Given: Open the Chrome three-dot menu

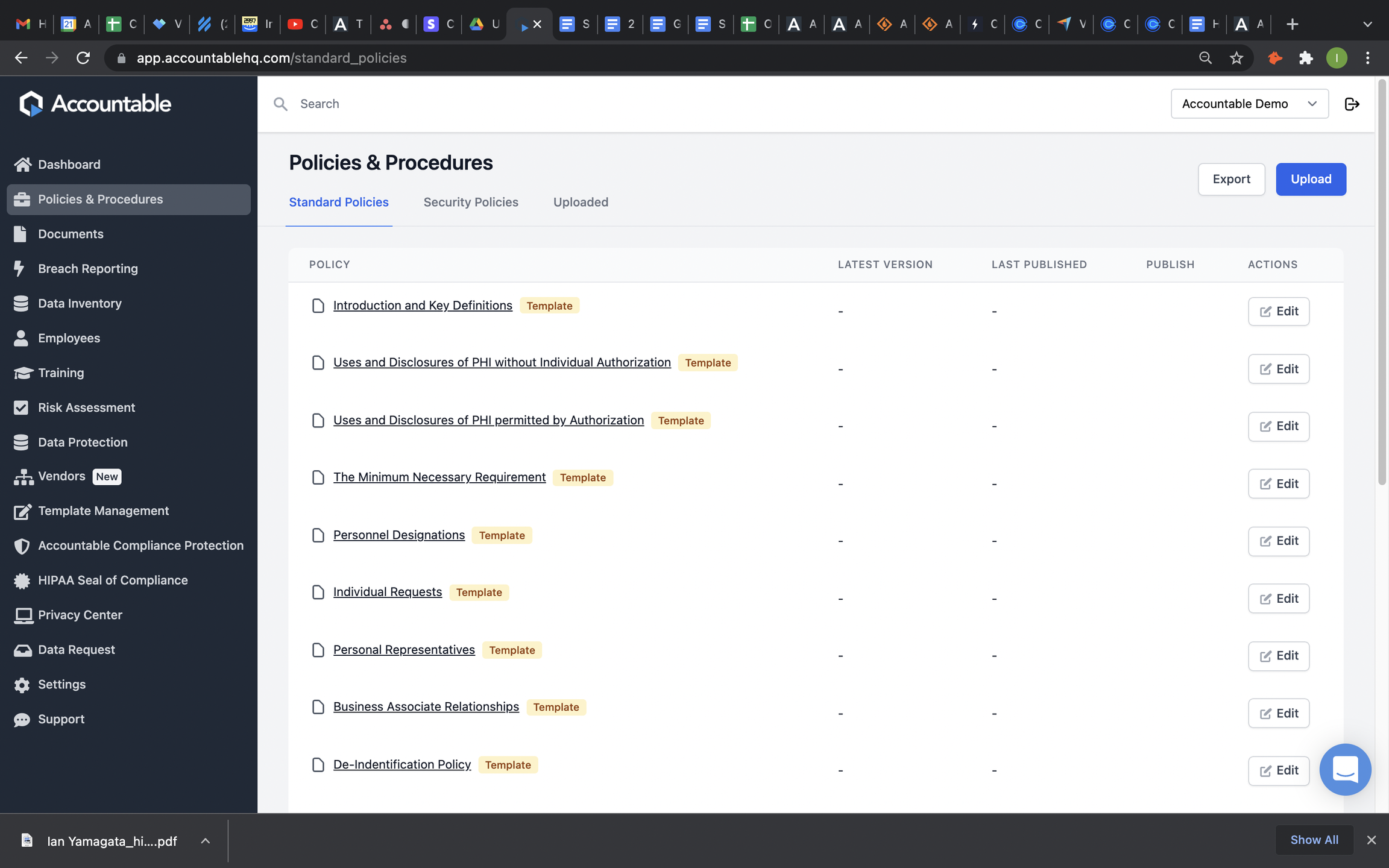Looking at the screenshot, I should click(x=1367, y=58).
